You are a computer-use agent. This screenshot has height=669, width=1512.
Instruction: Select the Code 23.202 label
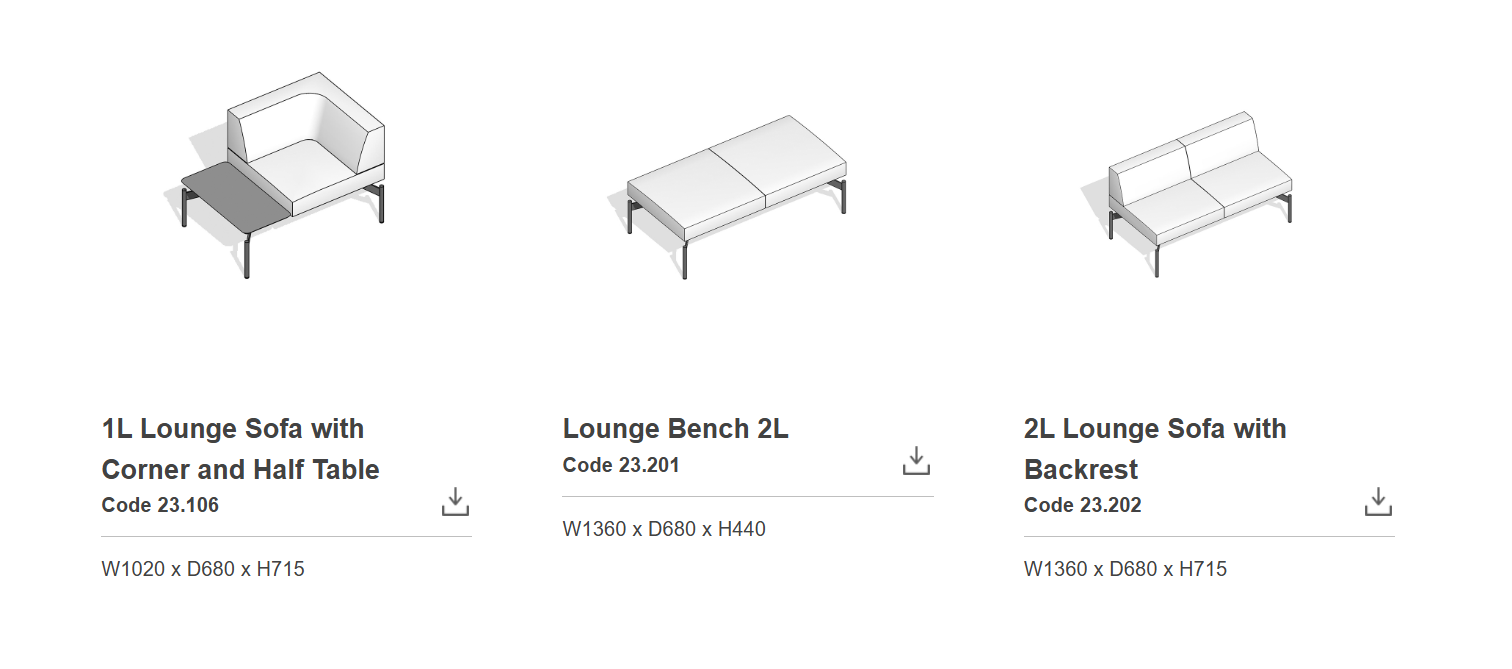pos(1082,505)
